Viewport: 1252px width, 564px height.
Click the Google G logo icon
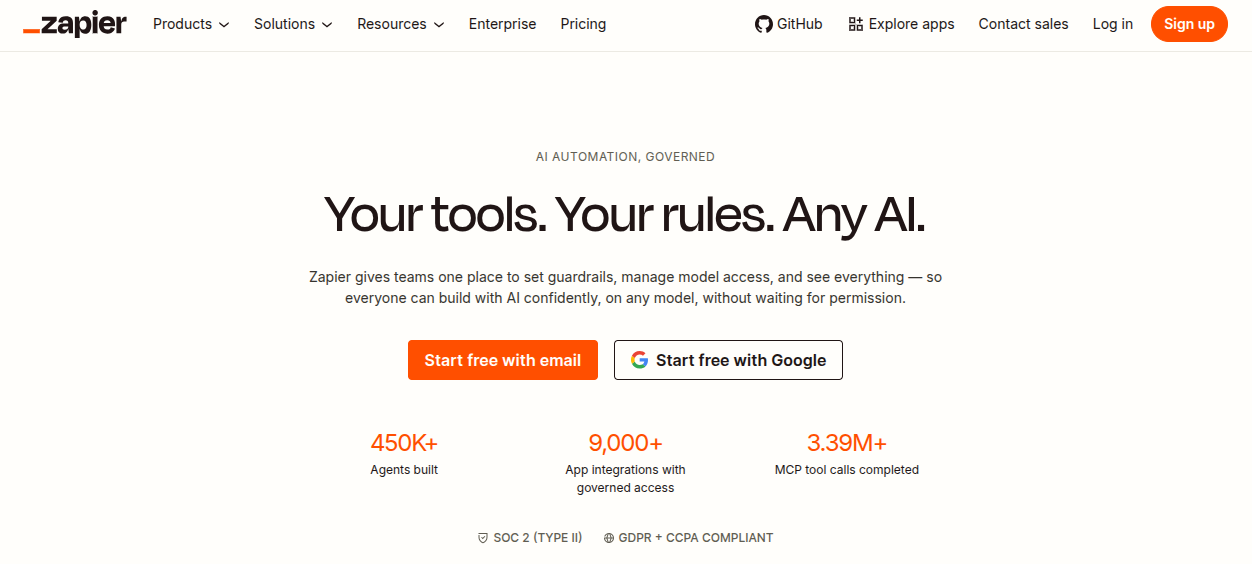point(639,360)
